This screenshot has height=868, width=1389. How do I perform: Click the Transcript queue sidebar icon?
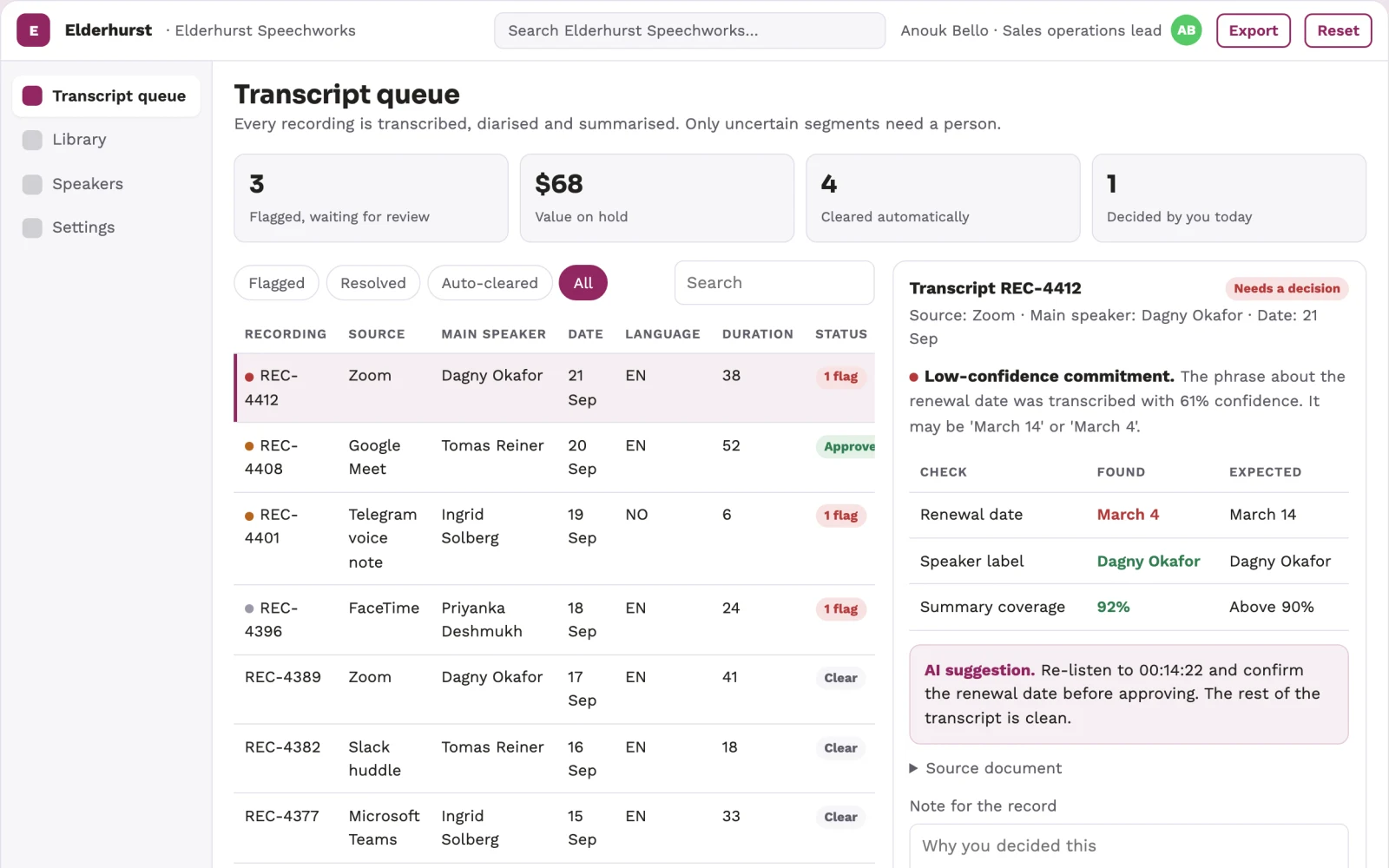(32, 95)
